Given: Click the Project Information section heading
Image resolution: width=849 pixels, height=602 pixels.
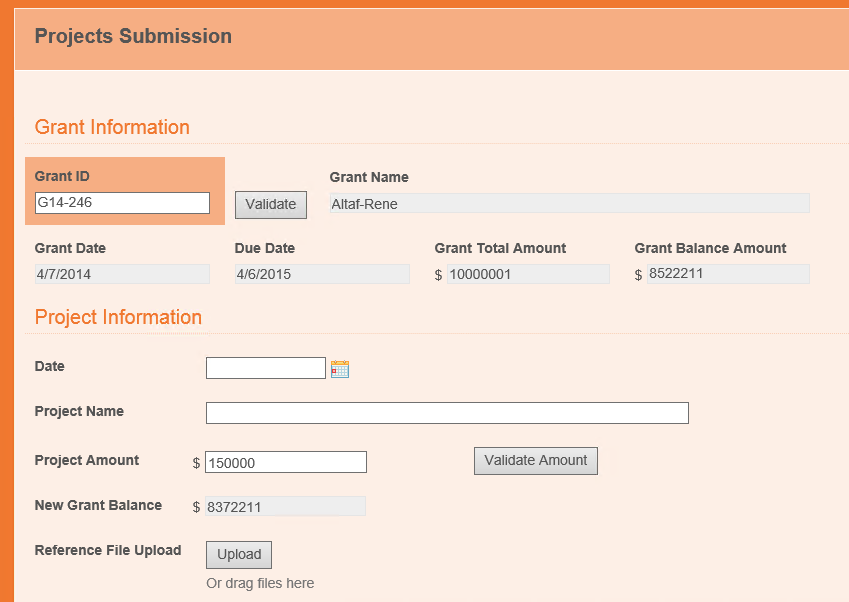Looking at the screenshot, I should (118, 317).
